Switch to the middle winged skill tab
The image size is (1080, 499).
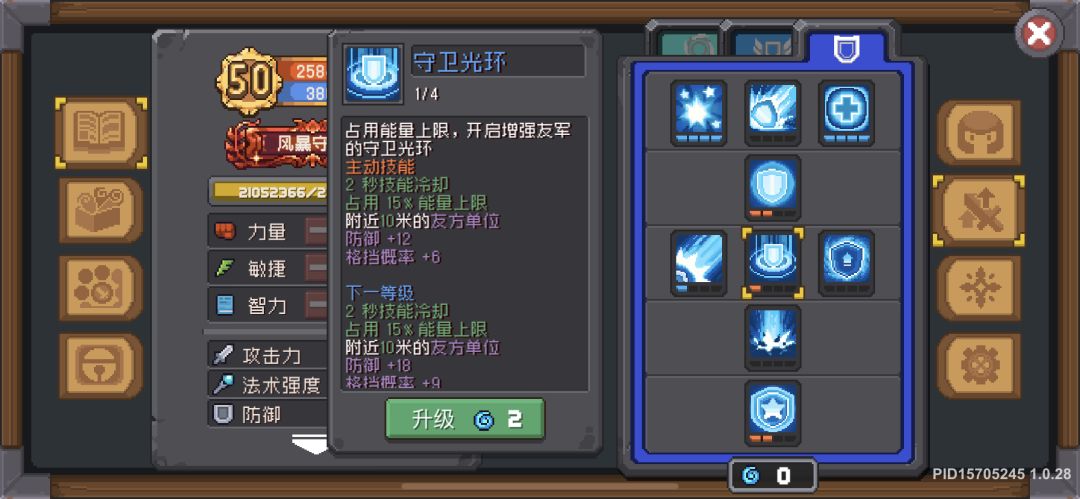click(762, 45)
